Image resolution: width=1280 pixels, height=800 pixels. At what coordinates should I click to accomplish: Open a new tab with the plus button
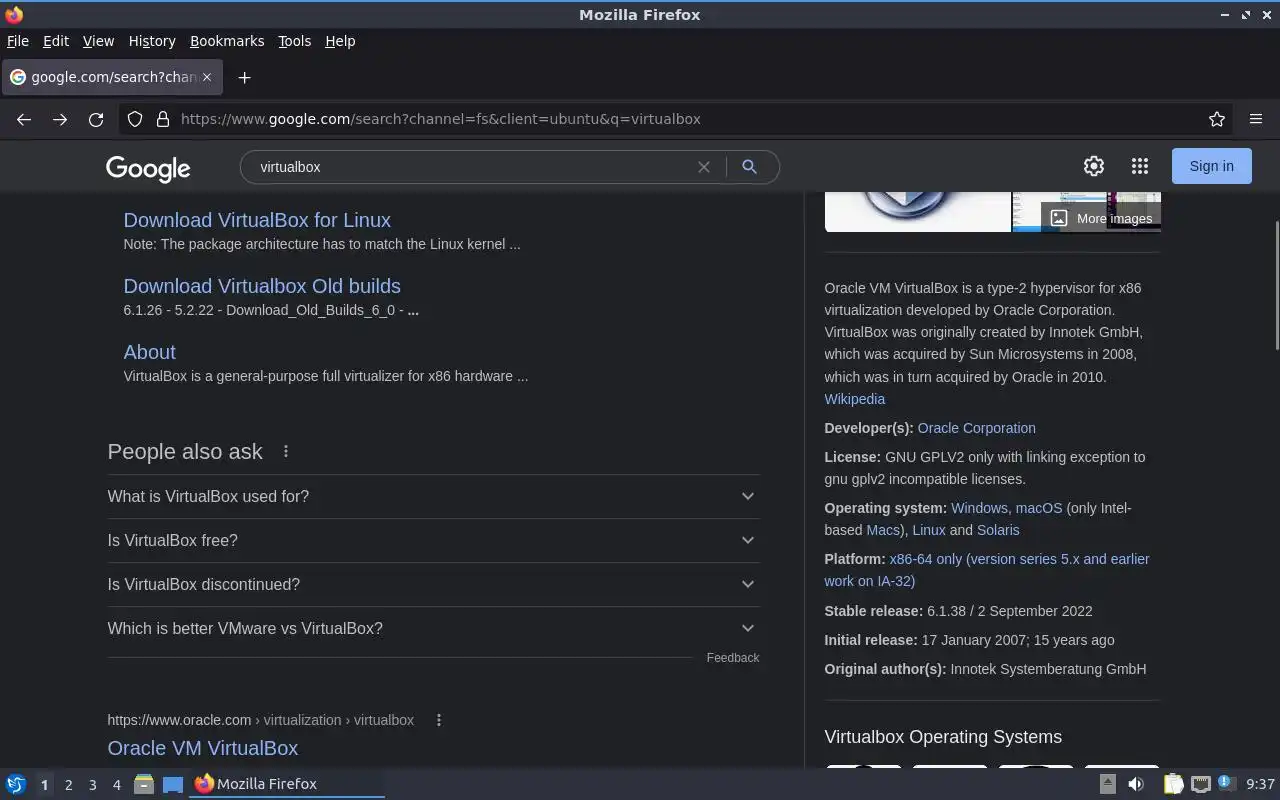244,77
